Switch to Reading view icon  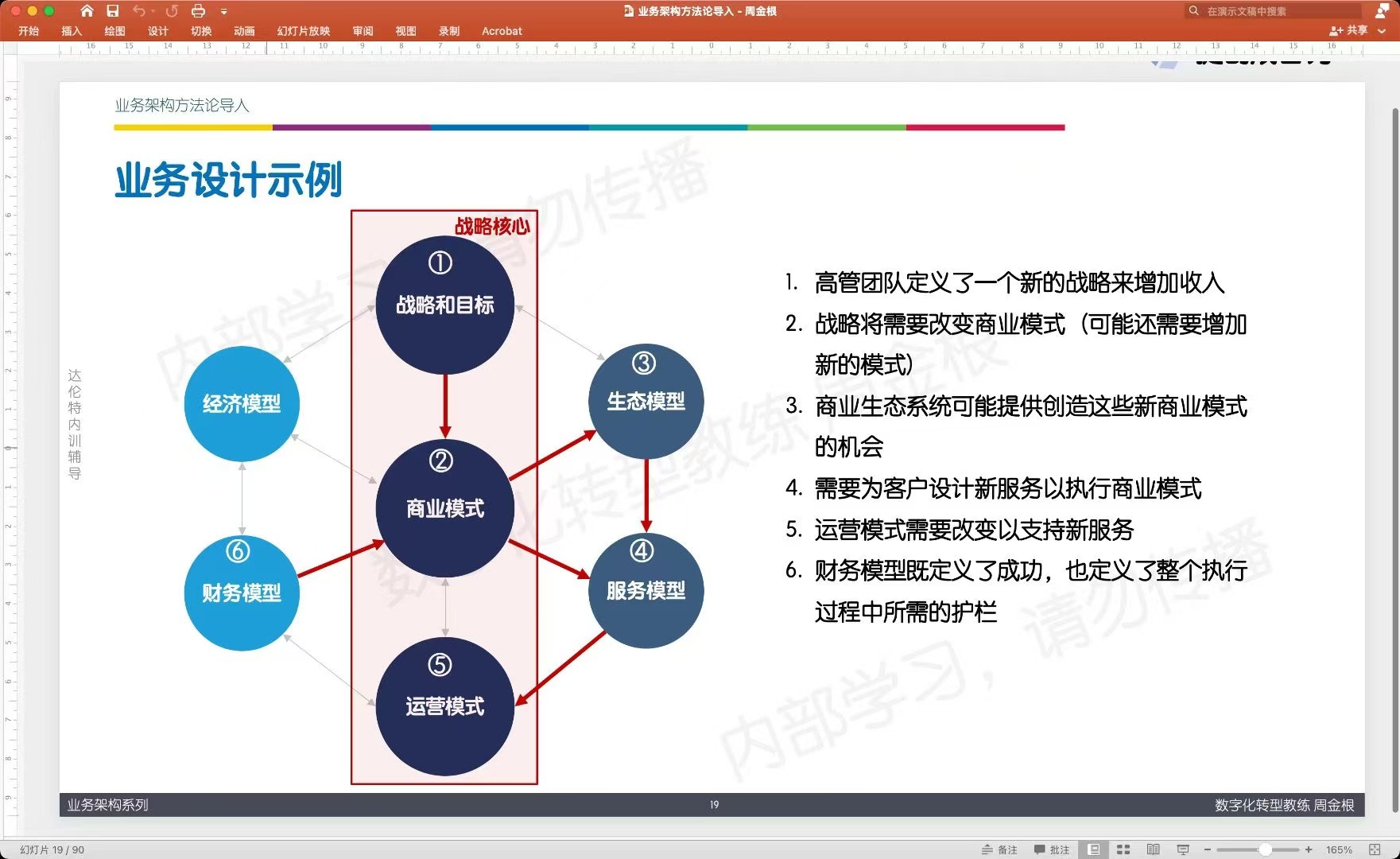coord(1154,849)
